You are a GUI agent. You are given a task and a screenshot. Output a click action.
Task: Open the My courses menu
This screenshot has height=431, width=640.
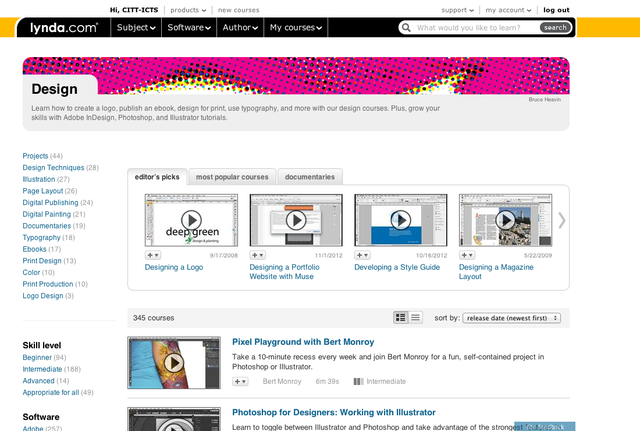[x=296, y=27]
